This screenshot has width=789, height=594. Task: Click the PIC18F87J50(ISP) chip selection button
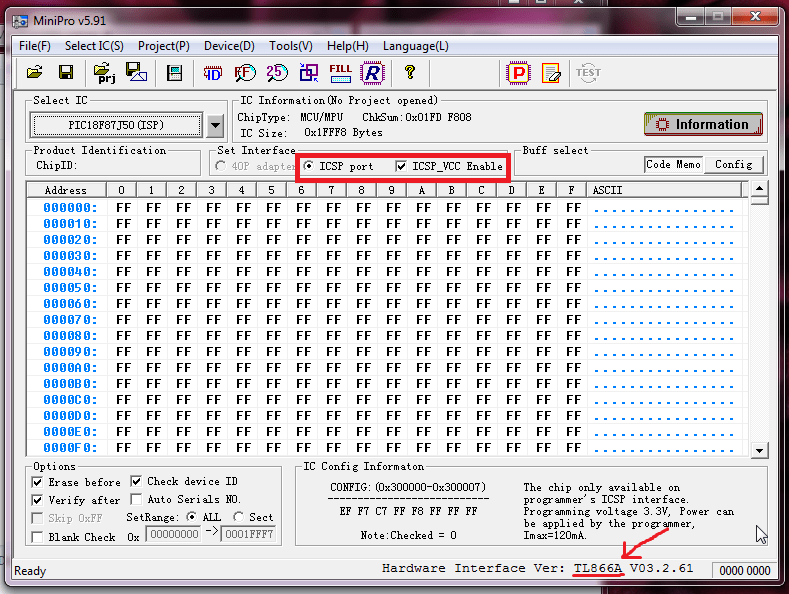pyautogui.click(x=115, y=125)
